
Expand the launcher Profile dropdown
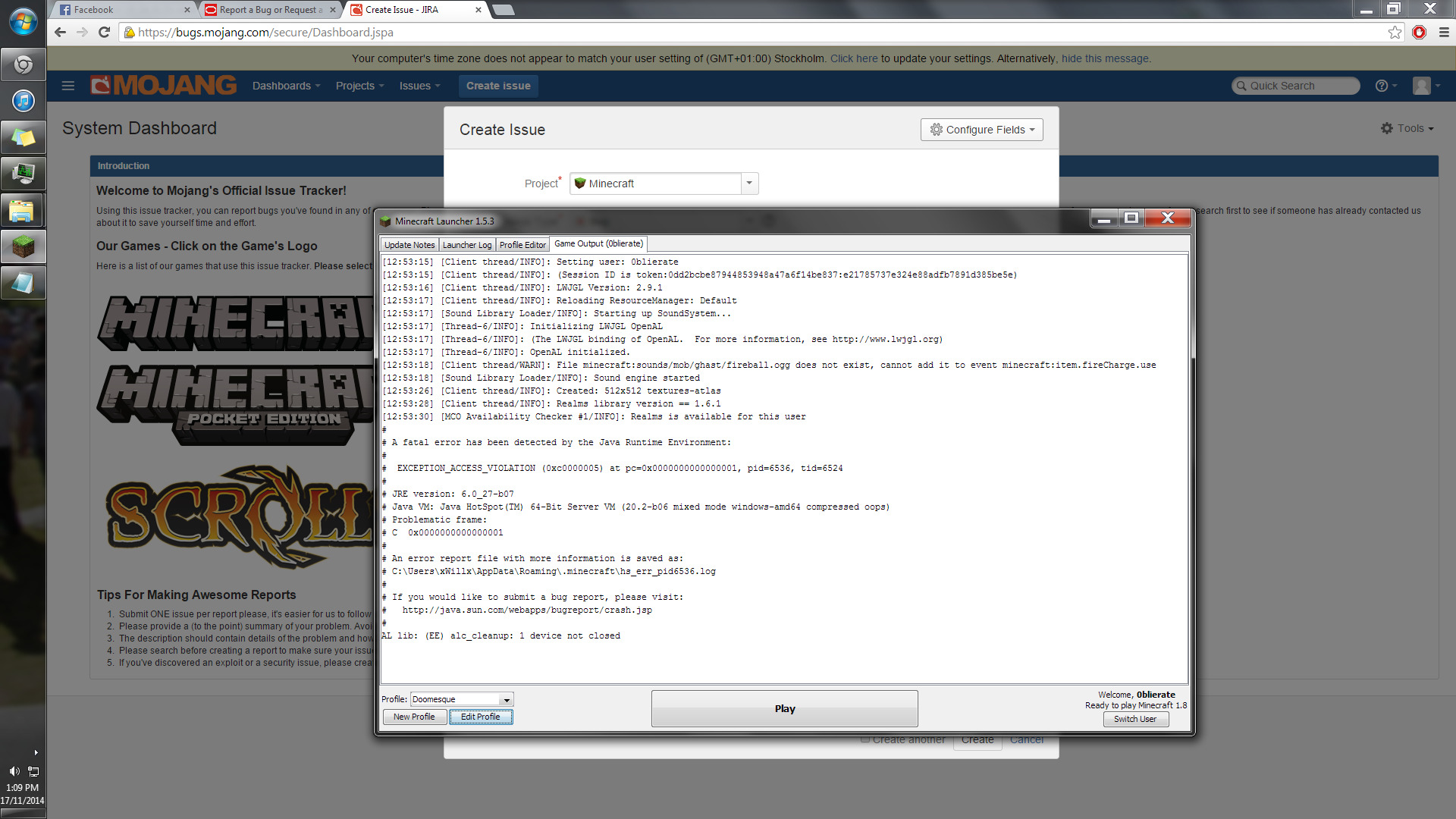(x=507, y=699)
